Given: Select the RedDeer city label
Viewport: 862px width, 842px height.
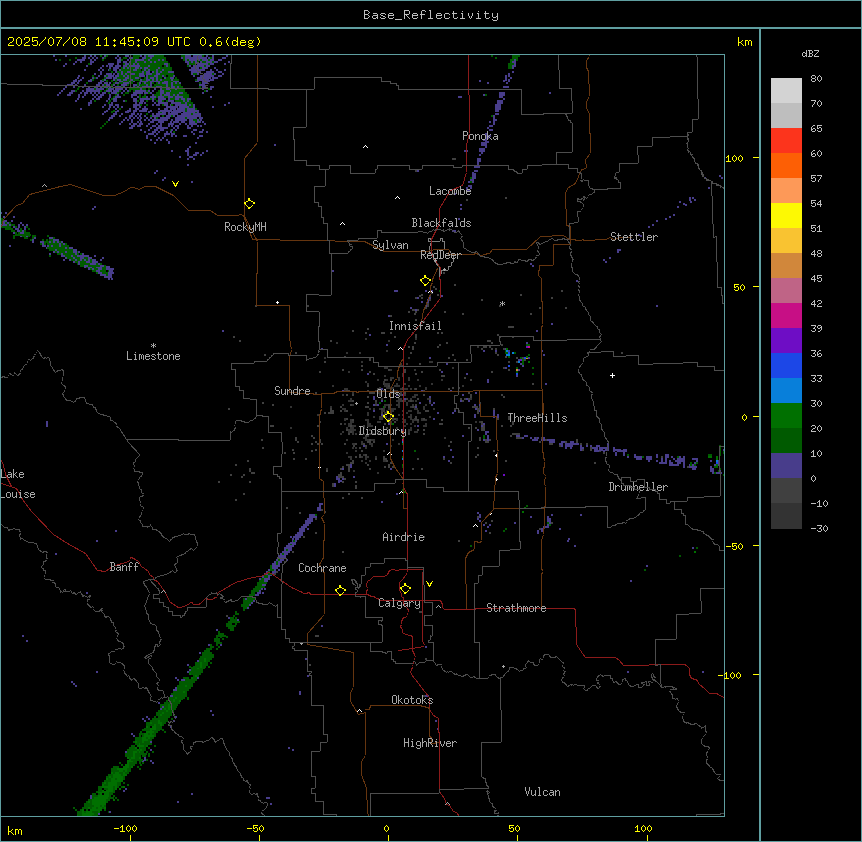Looking at the screenshot, I should [440, 255].
